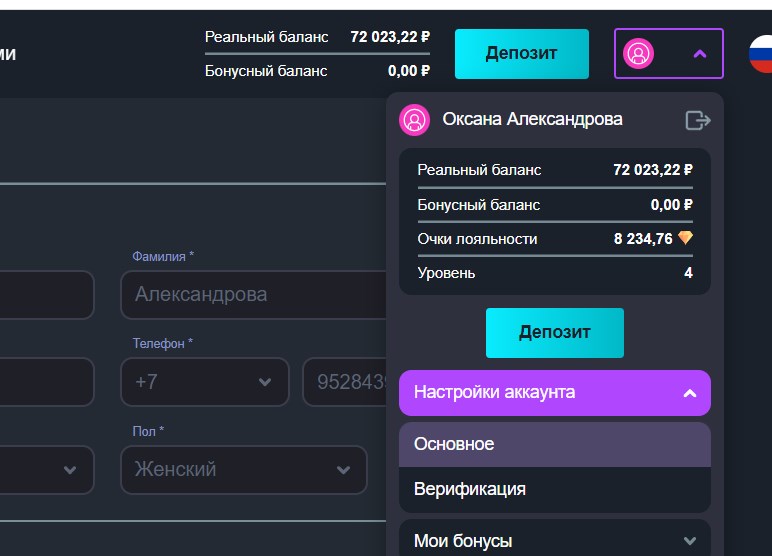The height and width of the screenshot is (556, 772).
Task: Click the Реальный баланс amount in the header
Action: click(x=390, y=37)
